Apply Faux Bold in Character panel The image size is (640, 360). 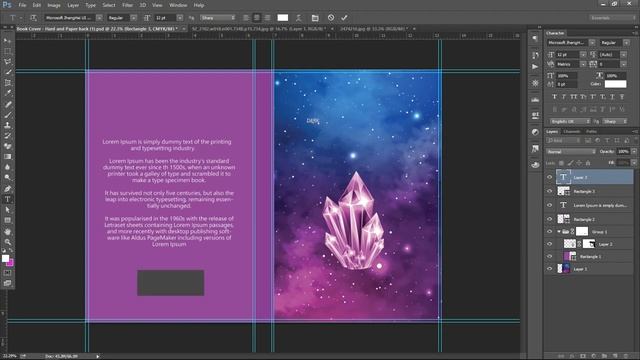(554, 97)
